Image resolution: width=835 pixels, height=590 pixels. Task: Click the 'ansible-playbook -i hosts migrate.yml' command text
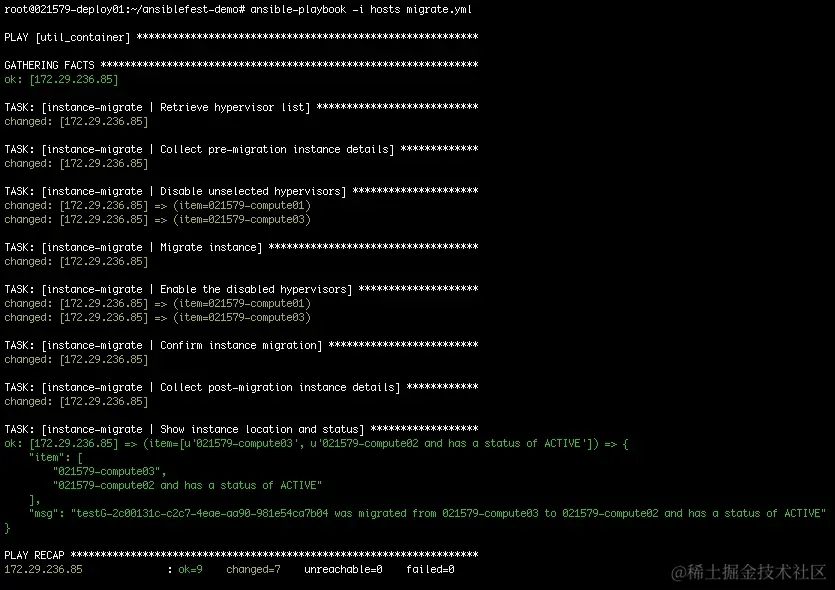[361, 10]
